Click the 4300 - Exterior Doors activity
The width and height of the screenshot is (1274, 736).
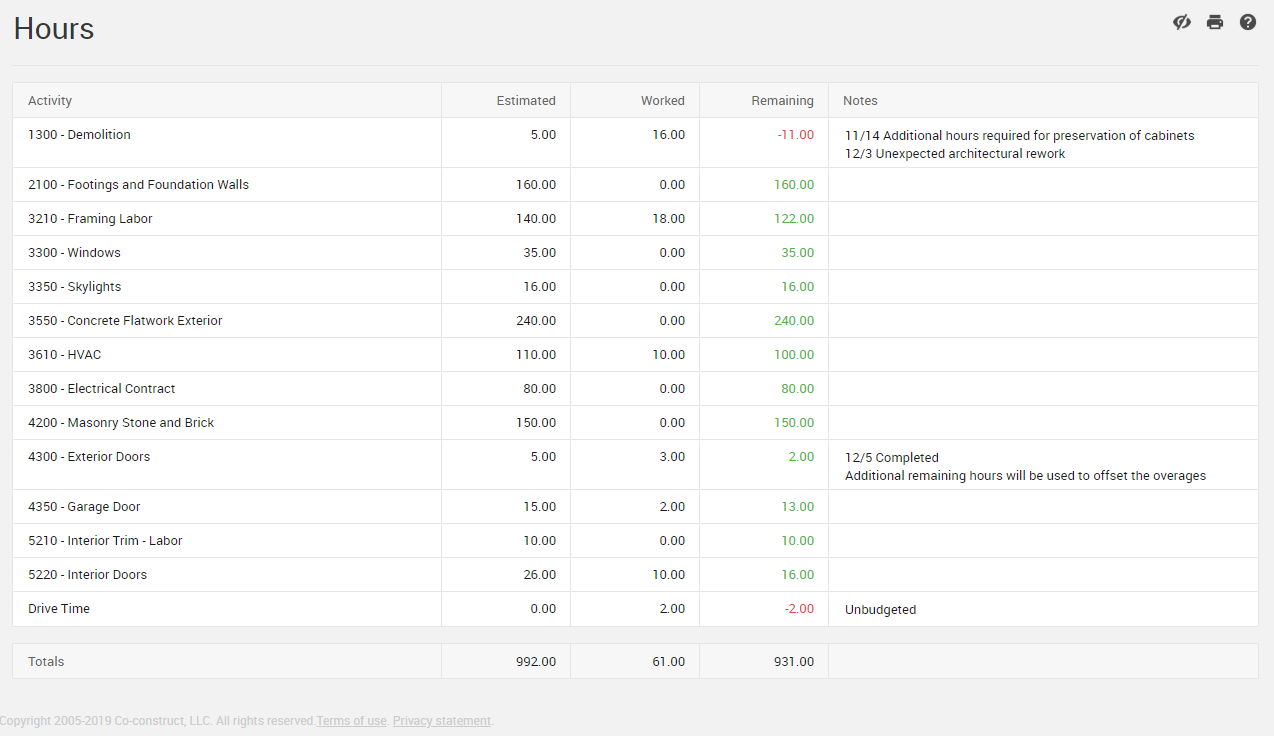[89, 457]
